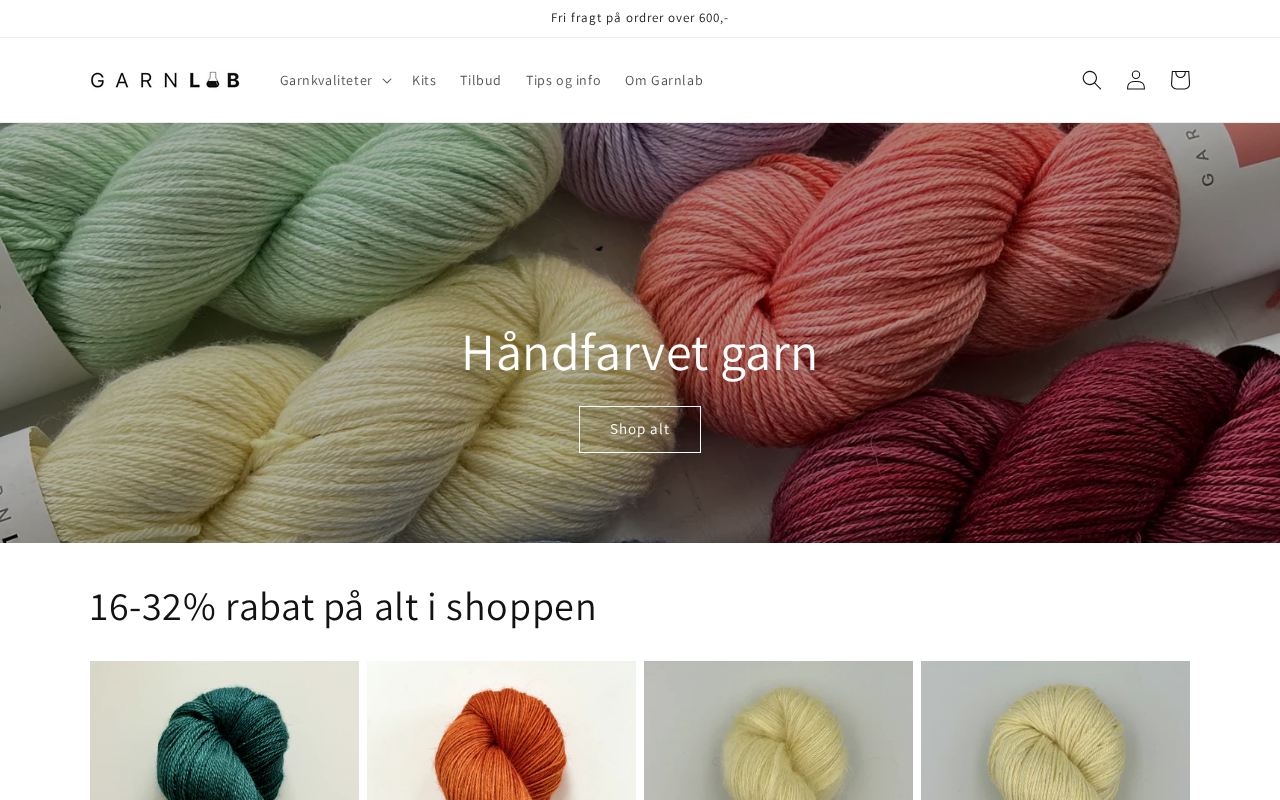The height and width of the screenshot is (800, 1280).
Task: Open the Garnkvaliteter menu
Action: tap(335, 80)
